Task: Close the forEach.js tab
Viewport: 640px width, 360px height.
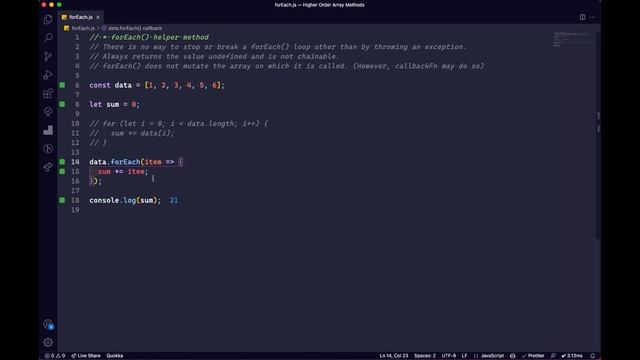Action: click(98, 17)
